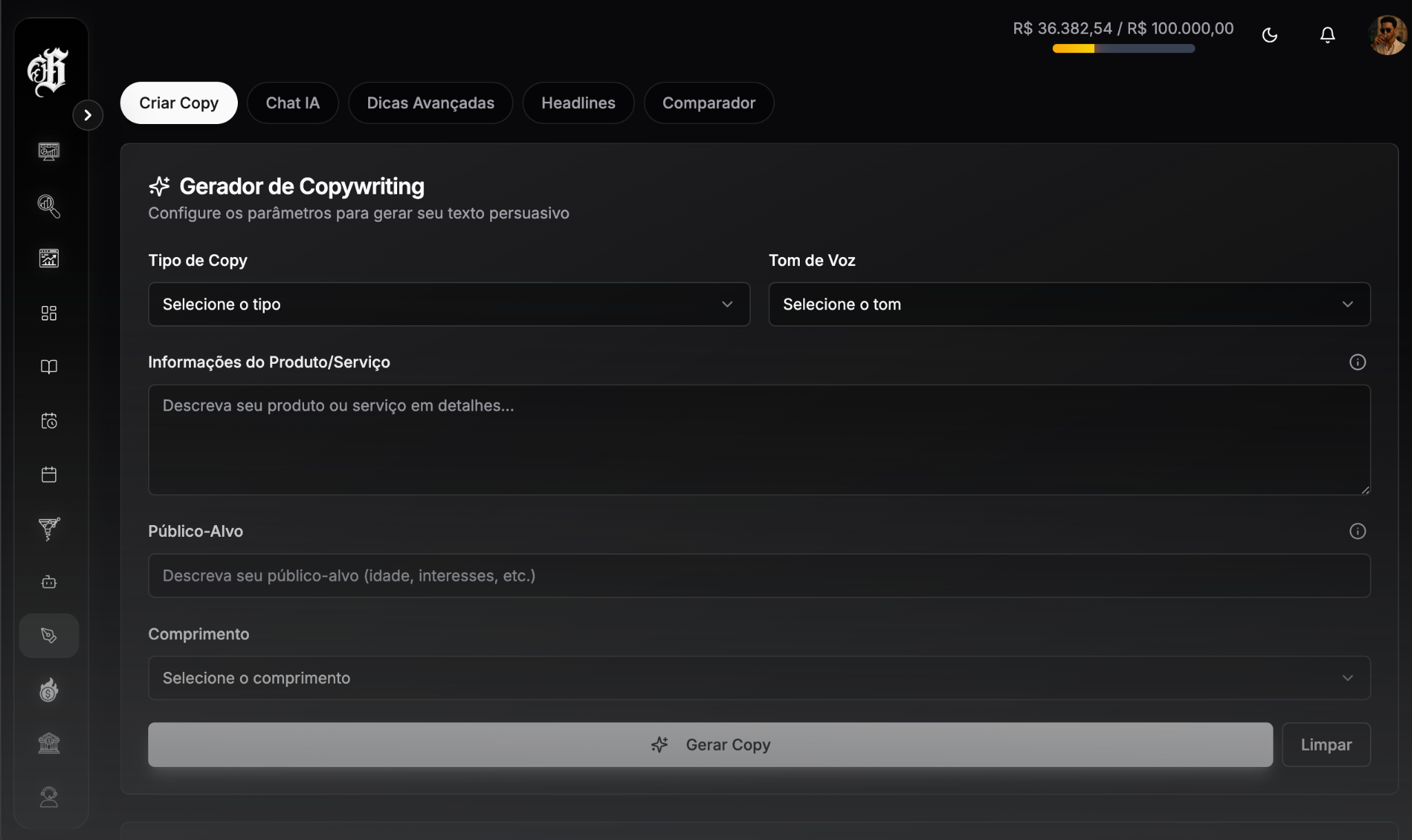Open the Tom de Voz dropdown
Viewport: 1412px width, 840px height.
click(x=1069, y=304)
